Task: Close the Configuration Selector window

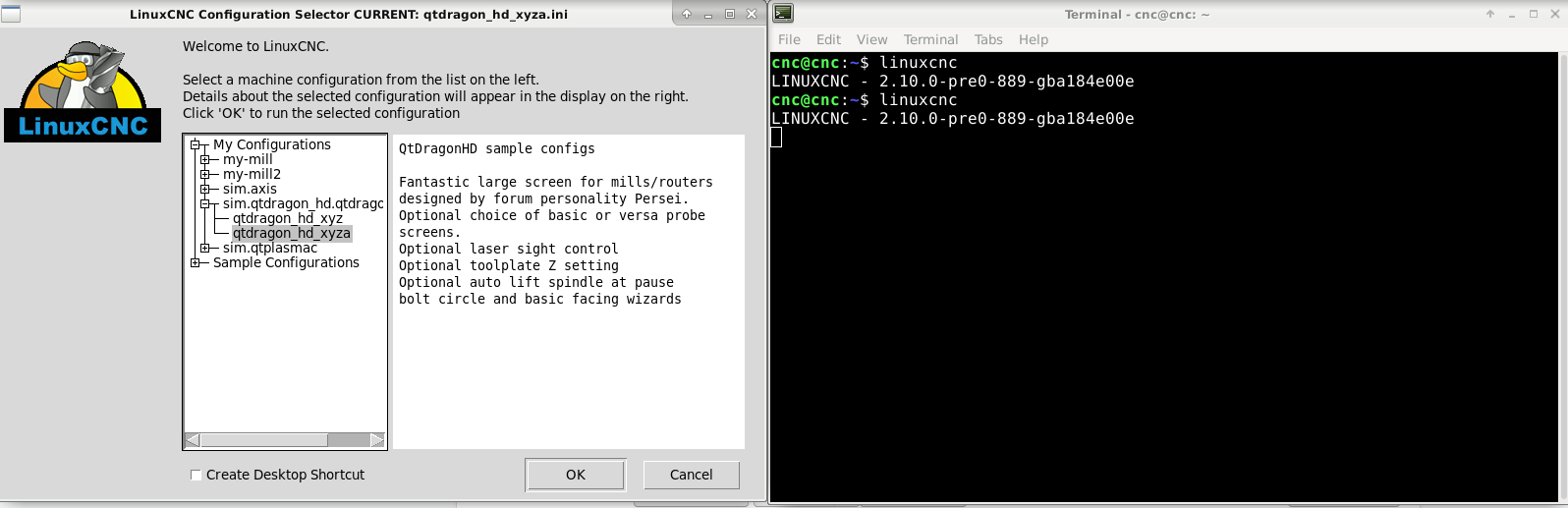Action: tap(752, 14)
